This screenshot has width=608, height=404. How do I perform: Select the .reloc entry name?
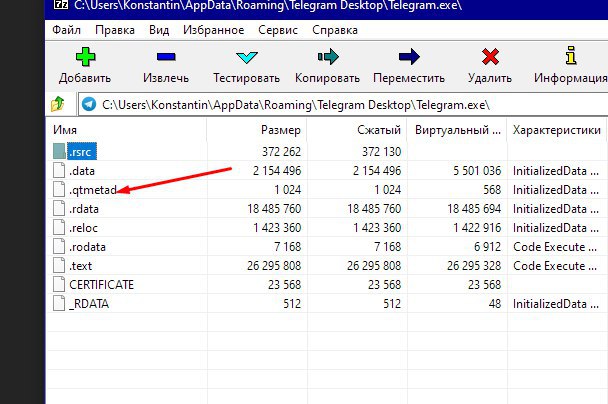pyautogui.click(x=83, y=228)
